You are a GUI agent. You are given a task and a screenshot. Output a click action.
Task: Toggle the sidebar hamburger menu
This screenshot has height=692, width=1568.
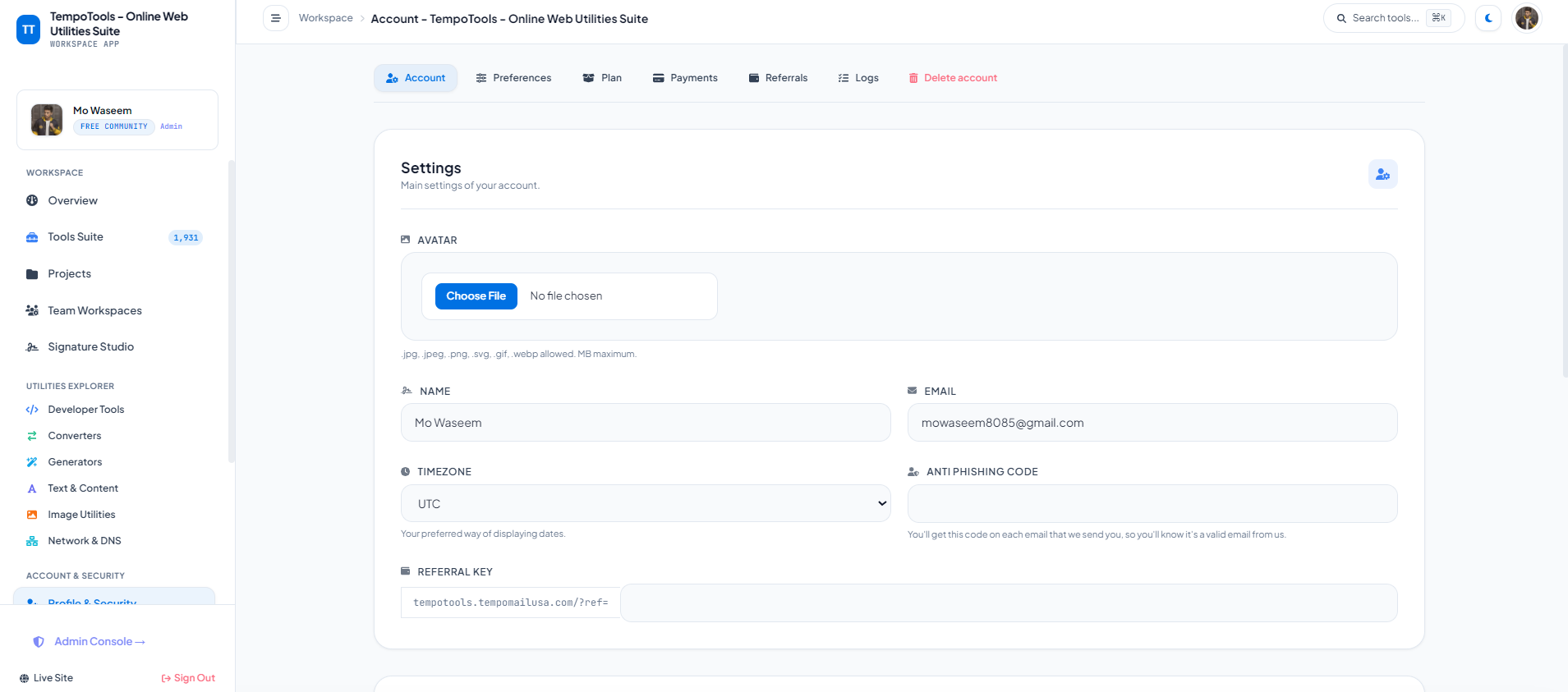coord(276,18)
